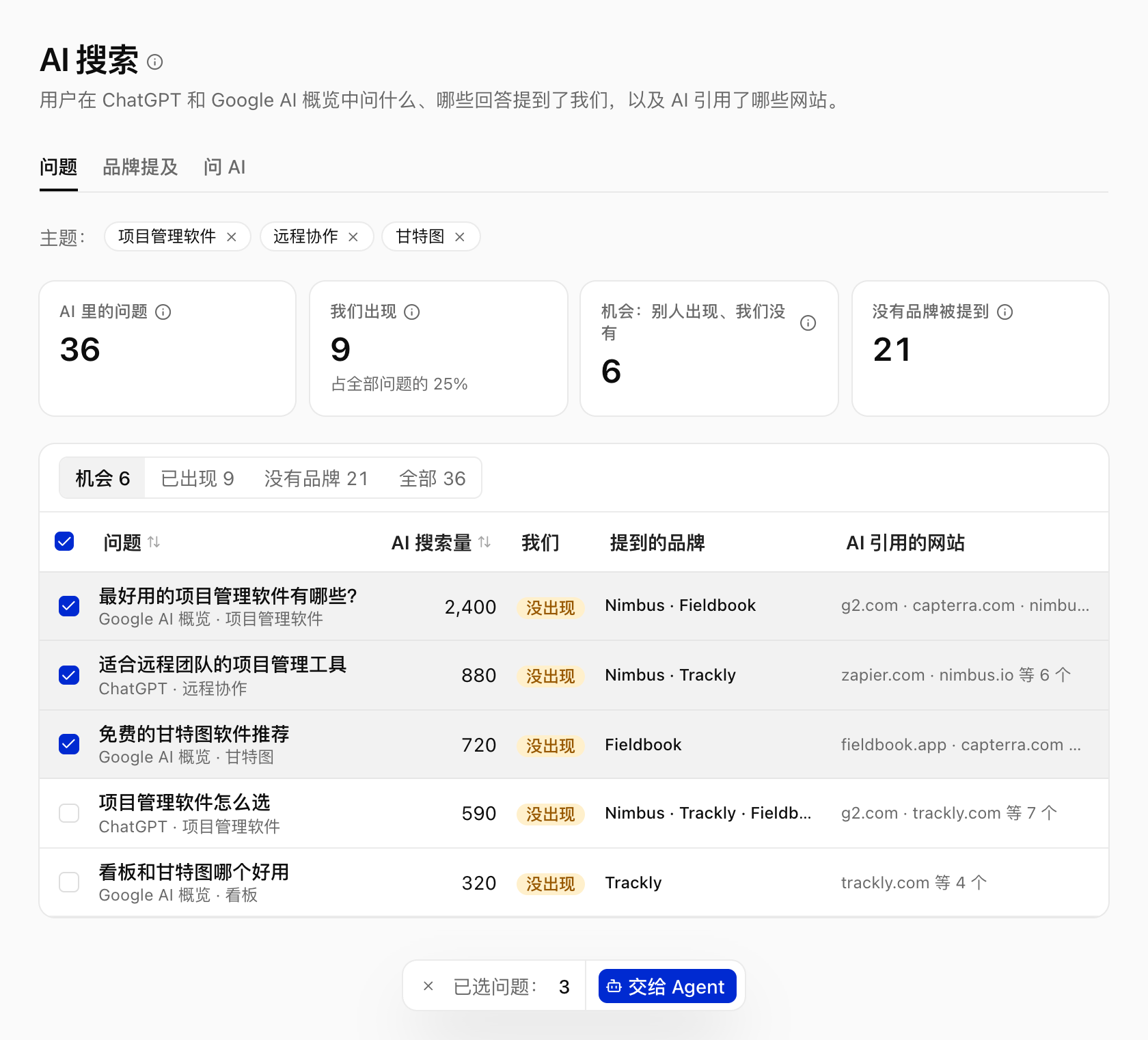The image size is (1148, 1040).
Task: Click g2.com · trackly.com 等 7 个 cell
Action: [949, 813]
